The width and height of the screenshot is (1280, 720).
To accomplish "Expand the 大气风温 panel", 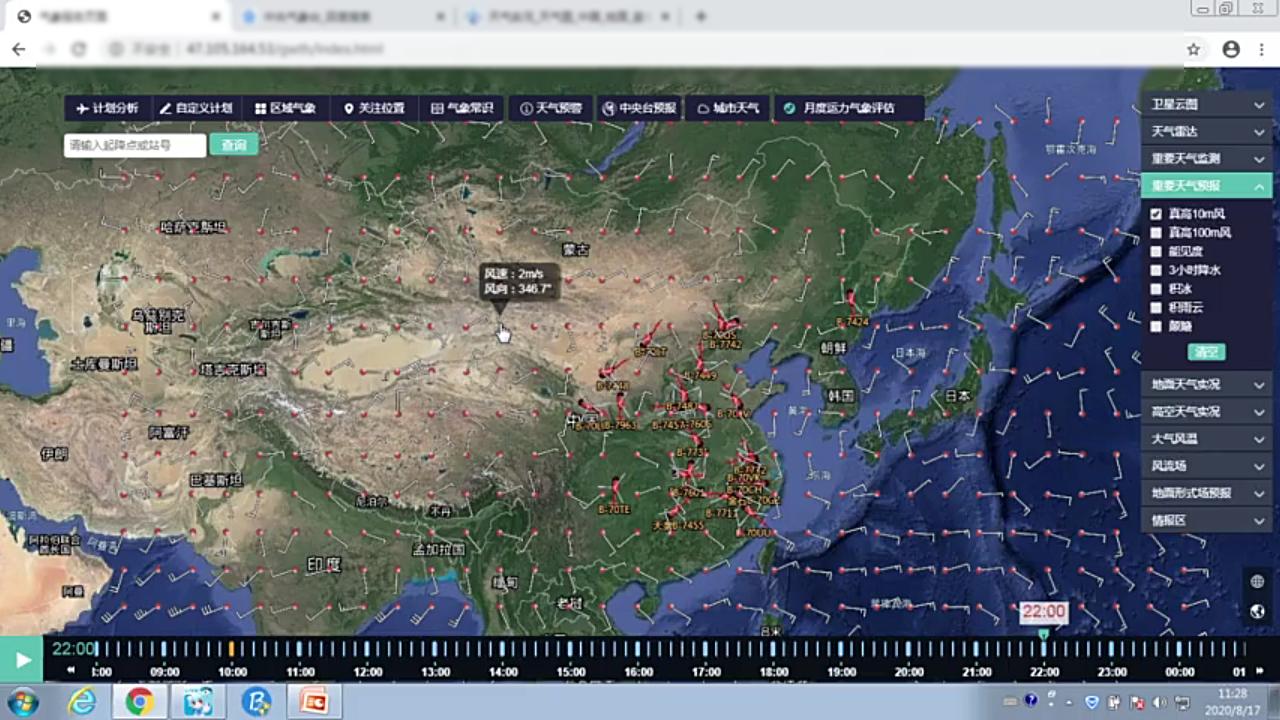I will tap(1206, 438).
